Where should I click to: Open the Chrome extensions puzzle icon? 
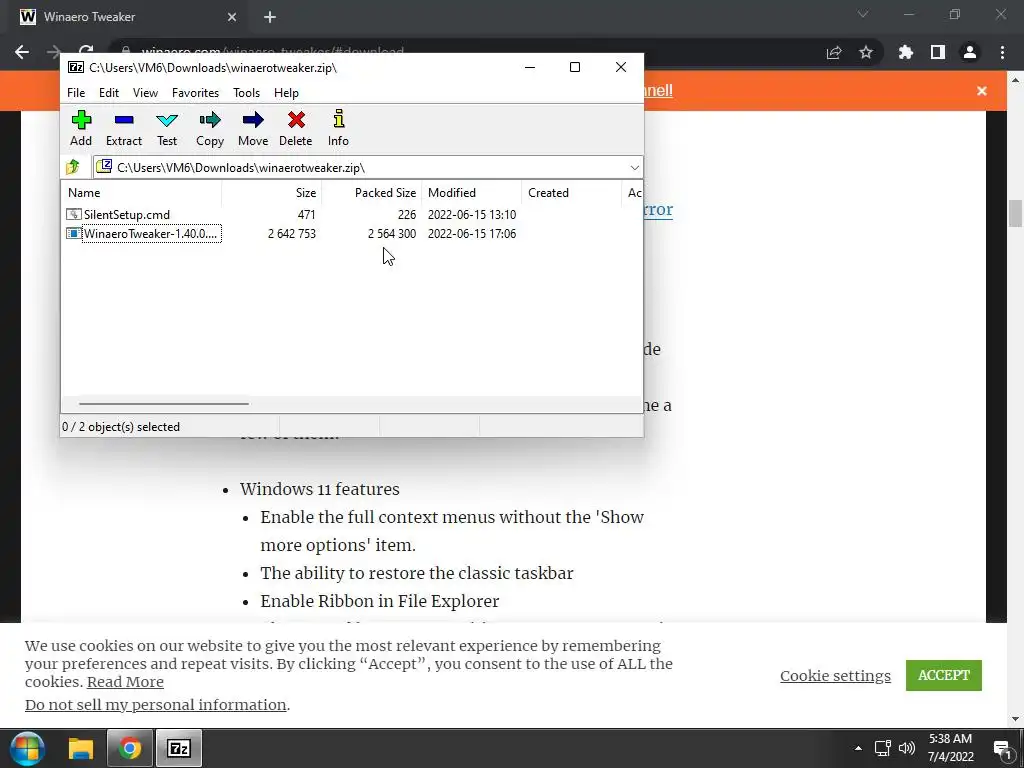906,52
